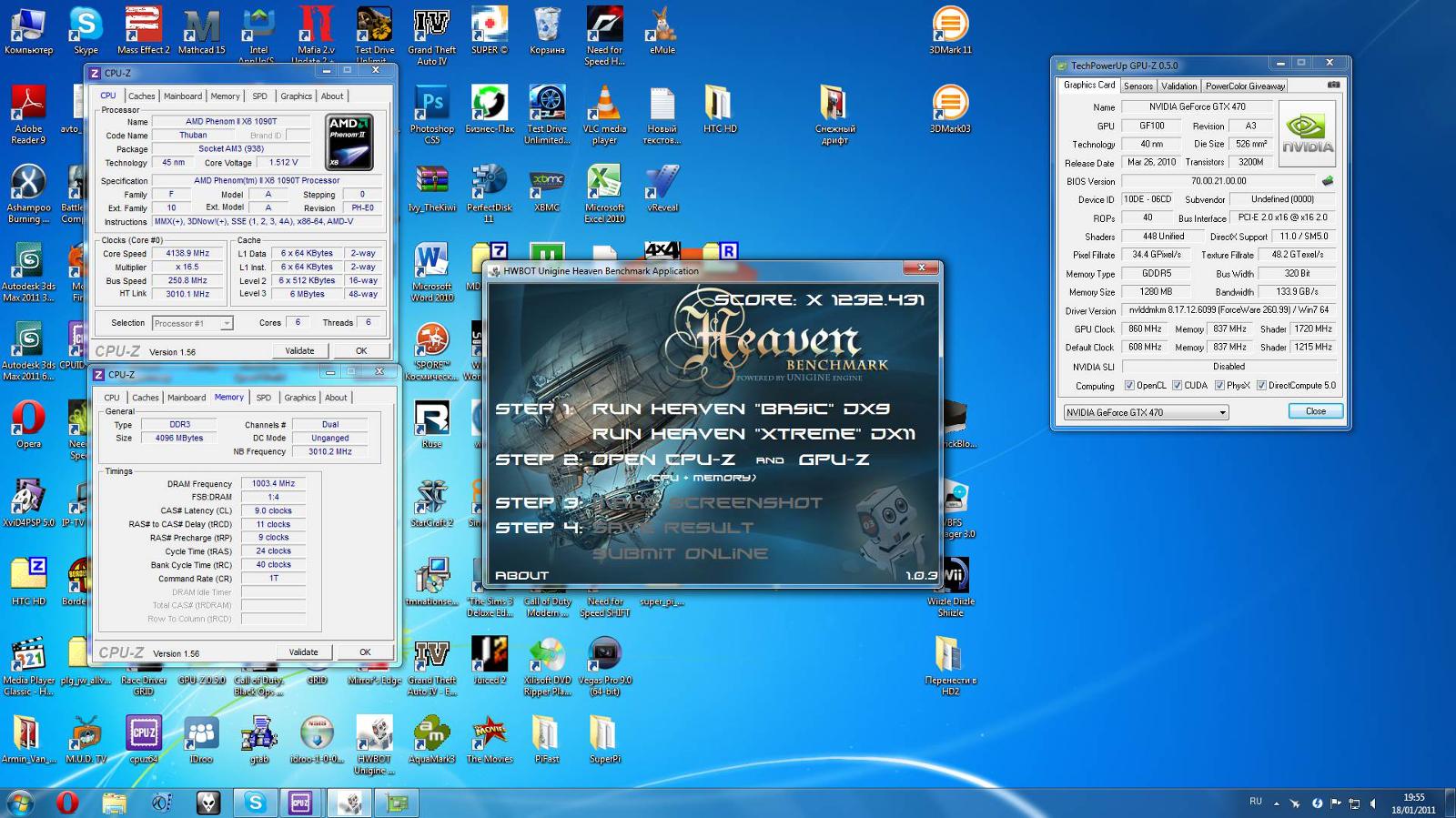1456x818 pixels.
Task: Open the 3DMark03 desktop icon
Action: (950, 109)
